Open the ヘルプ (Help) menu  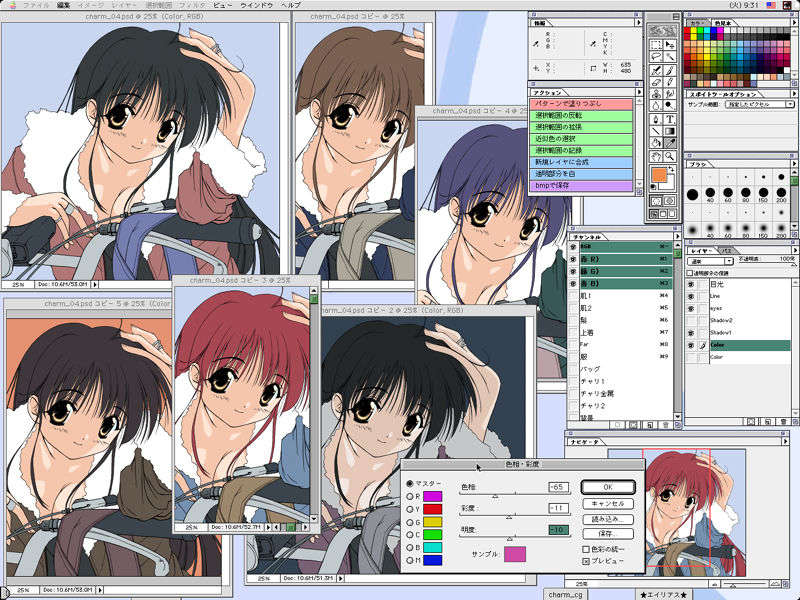291,5
